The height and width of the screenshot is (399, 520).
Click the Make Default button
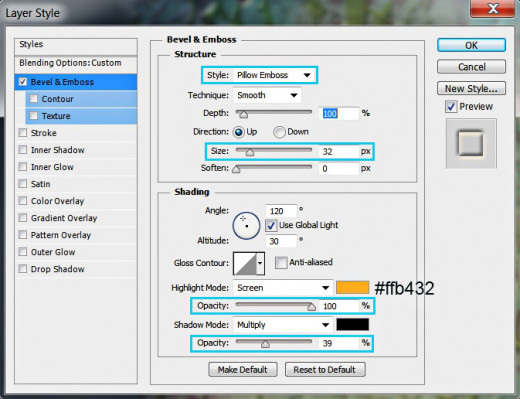pos(243,370)
